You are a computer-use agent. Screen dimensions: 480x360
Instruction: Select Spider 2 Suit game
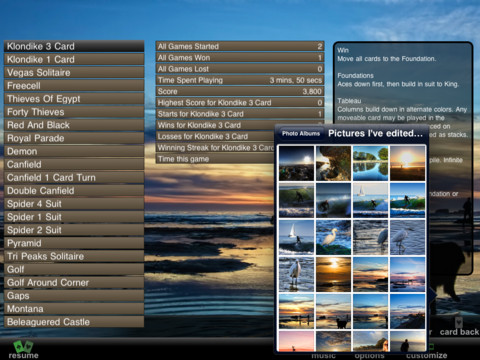pyautogui.click(x=74, y=230)
